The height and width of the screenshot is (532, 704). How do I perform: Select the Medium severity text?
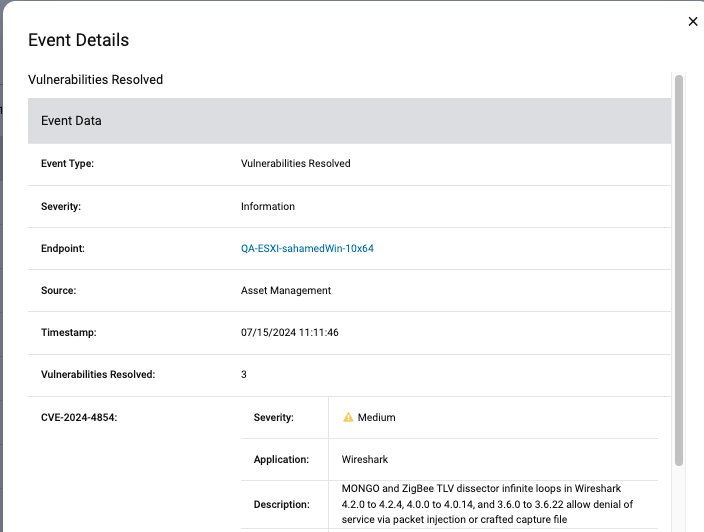click(376, 417)
